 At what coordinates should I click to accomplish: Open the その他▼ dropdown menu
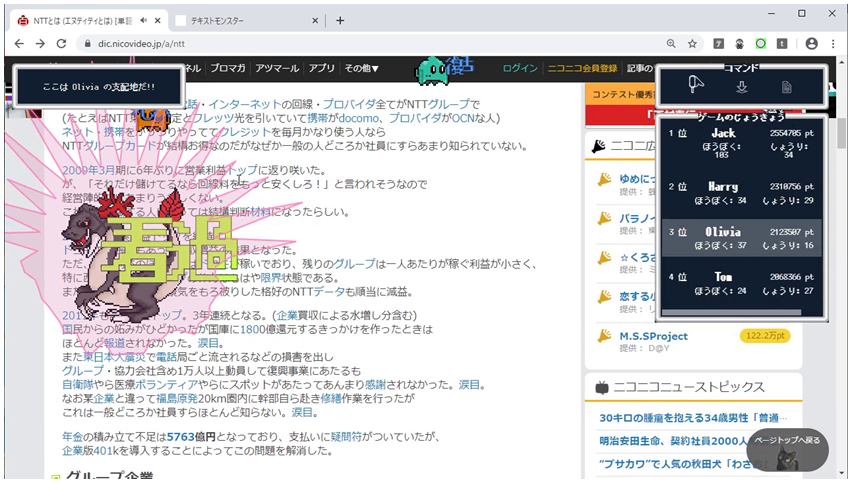(x=361, y=68)
